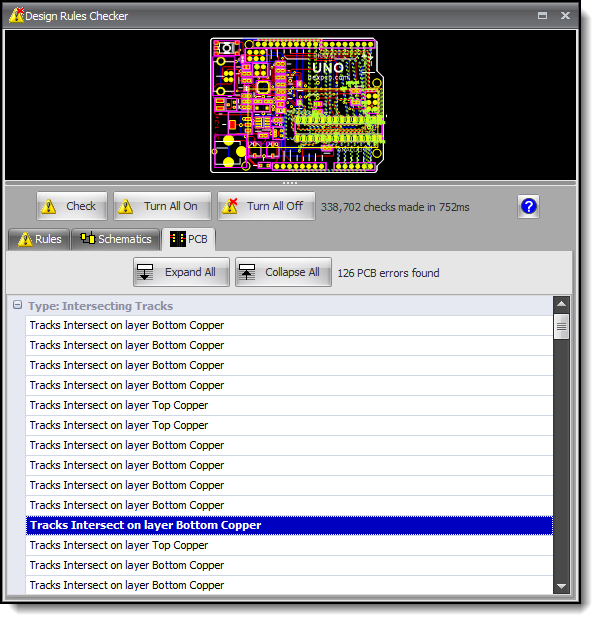Select the PCB tab
Viewport: 600px width, 623px height.
(189, 239)
